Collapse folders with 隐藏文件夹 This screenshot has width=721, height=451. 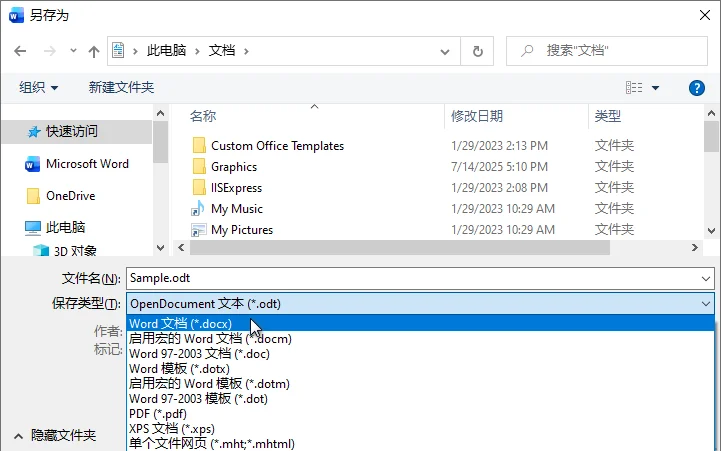(x=55, y=435)
